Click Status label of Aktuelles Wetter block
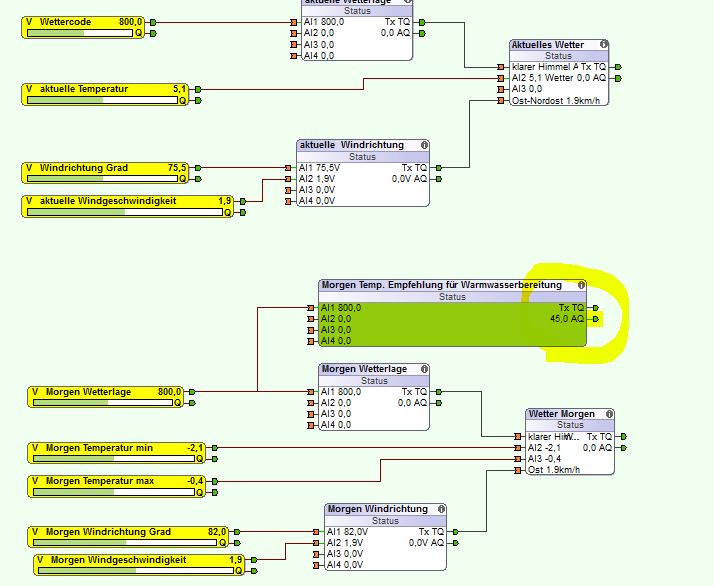Image resolution: width=714 pixels, height=586 pixels. tap(558, 56)
